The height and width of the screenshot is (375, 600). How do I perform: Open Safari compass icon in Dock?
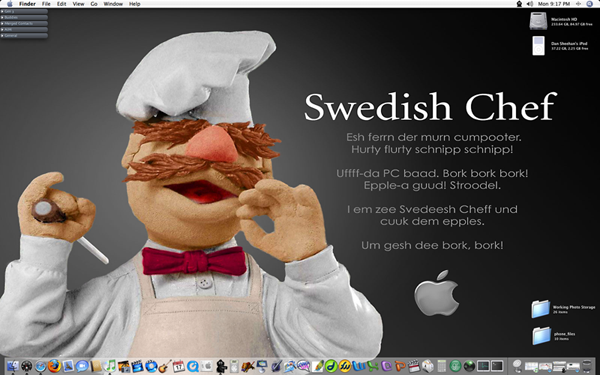[x=40, y=366]
